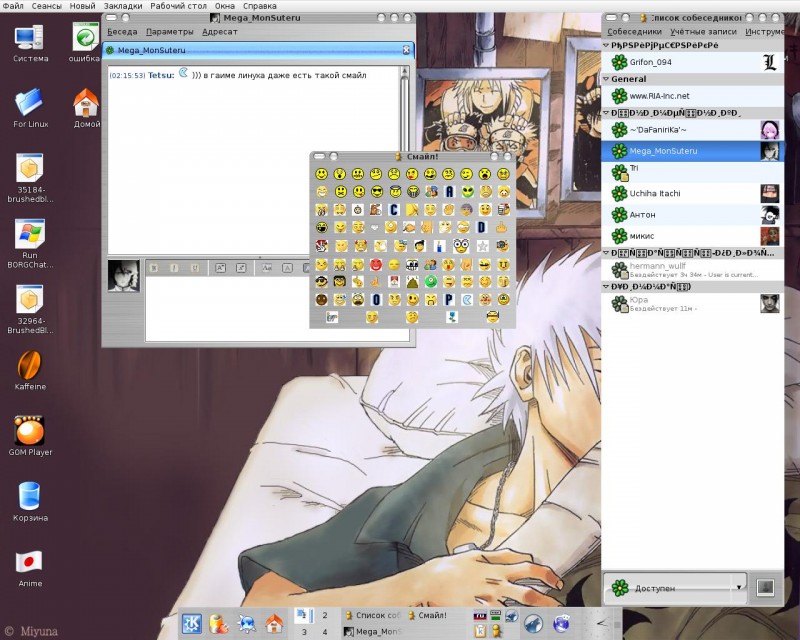Screen dimensions: 800x640
Task: Collapse the General contact group
Action: click(606, 79)
